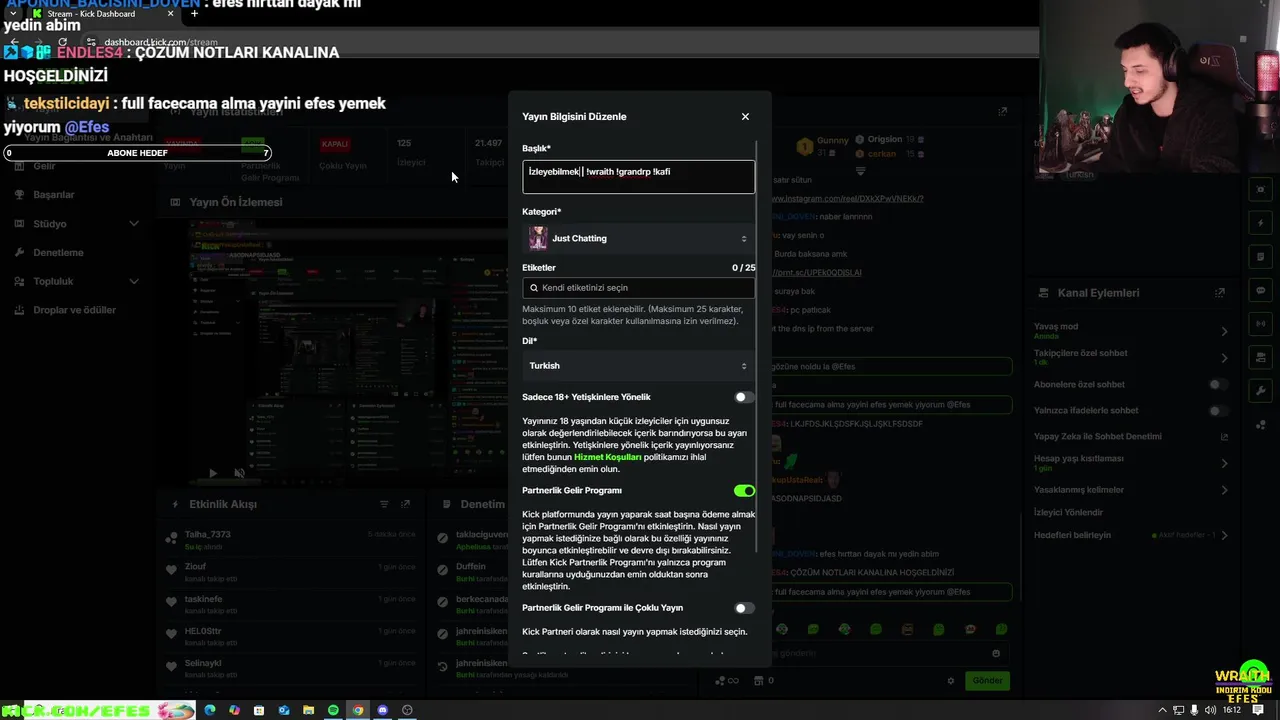Toggle Partnerlik Gelir Programı ile Çoklu Yayın
Image resolution: width=1280 pixels, height=720 pixels.
744,608
